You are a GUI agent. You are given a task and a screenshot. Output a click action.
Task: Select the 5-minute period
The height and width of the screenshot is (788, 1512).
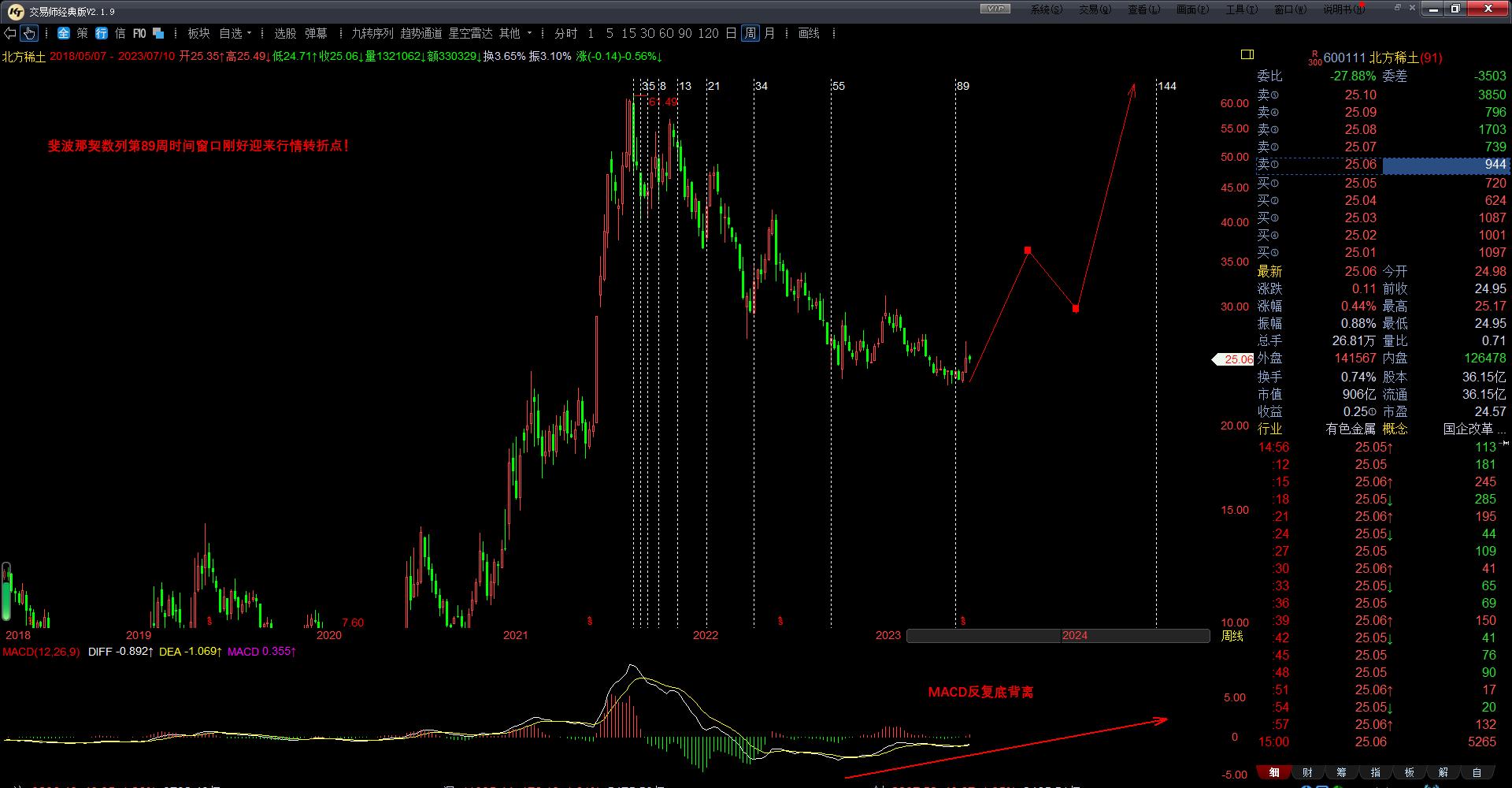(x=610, y=33)
